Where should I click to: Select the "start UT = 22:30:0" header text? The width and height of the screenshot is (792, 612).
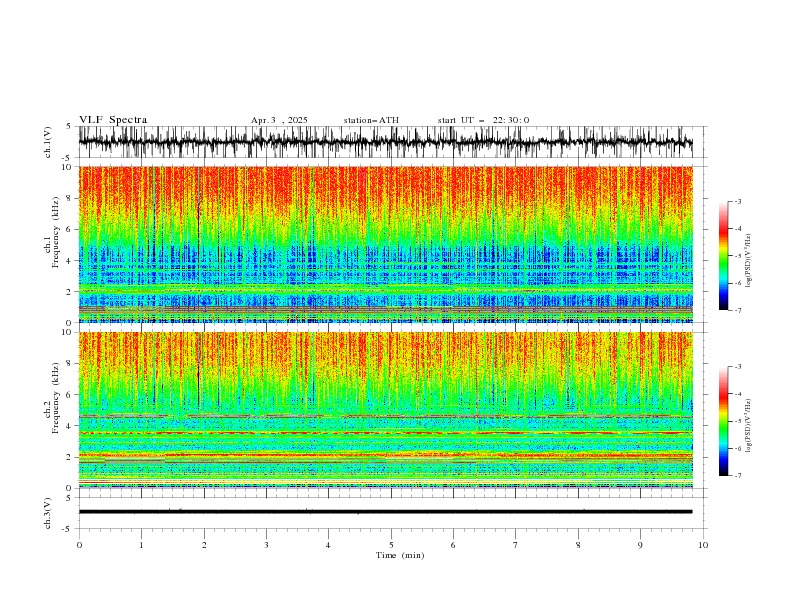click(483, 120)
